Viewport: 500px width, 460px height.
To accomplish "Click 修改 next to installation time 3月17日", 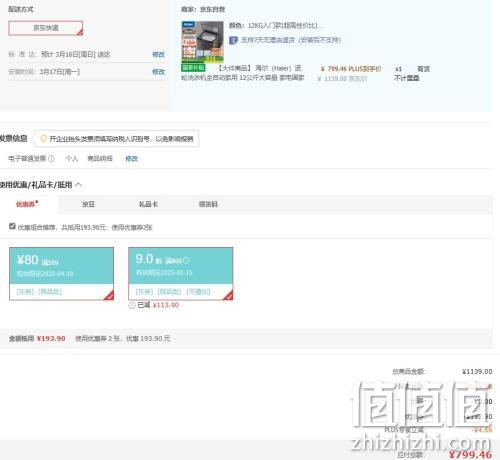I will point(158,72).
